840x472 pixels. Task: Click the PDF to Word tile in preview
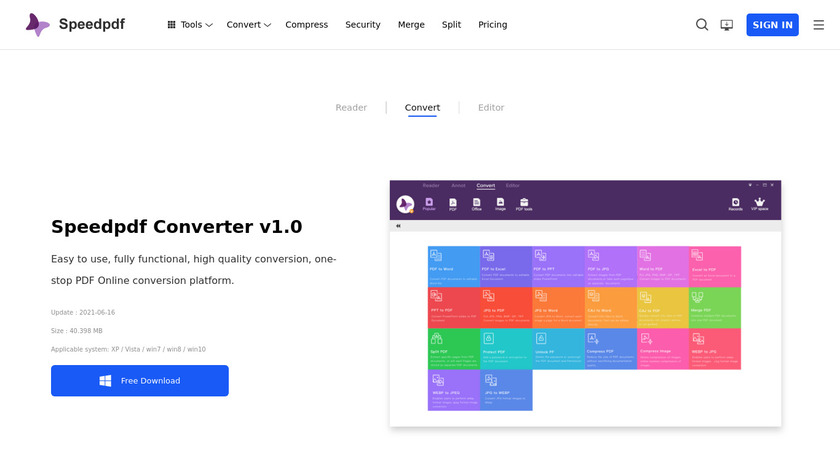point(454,267)
